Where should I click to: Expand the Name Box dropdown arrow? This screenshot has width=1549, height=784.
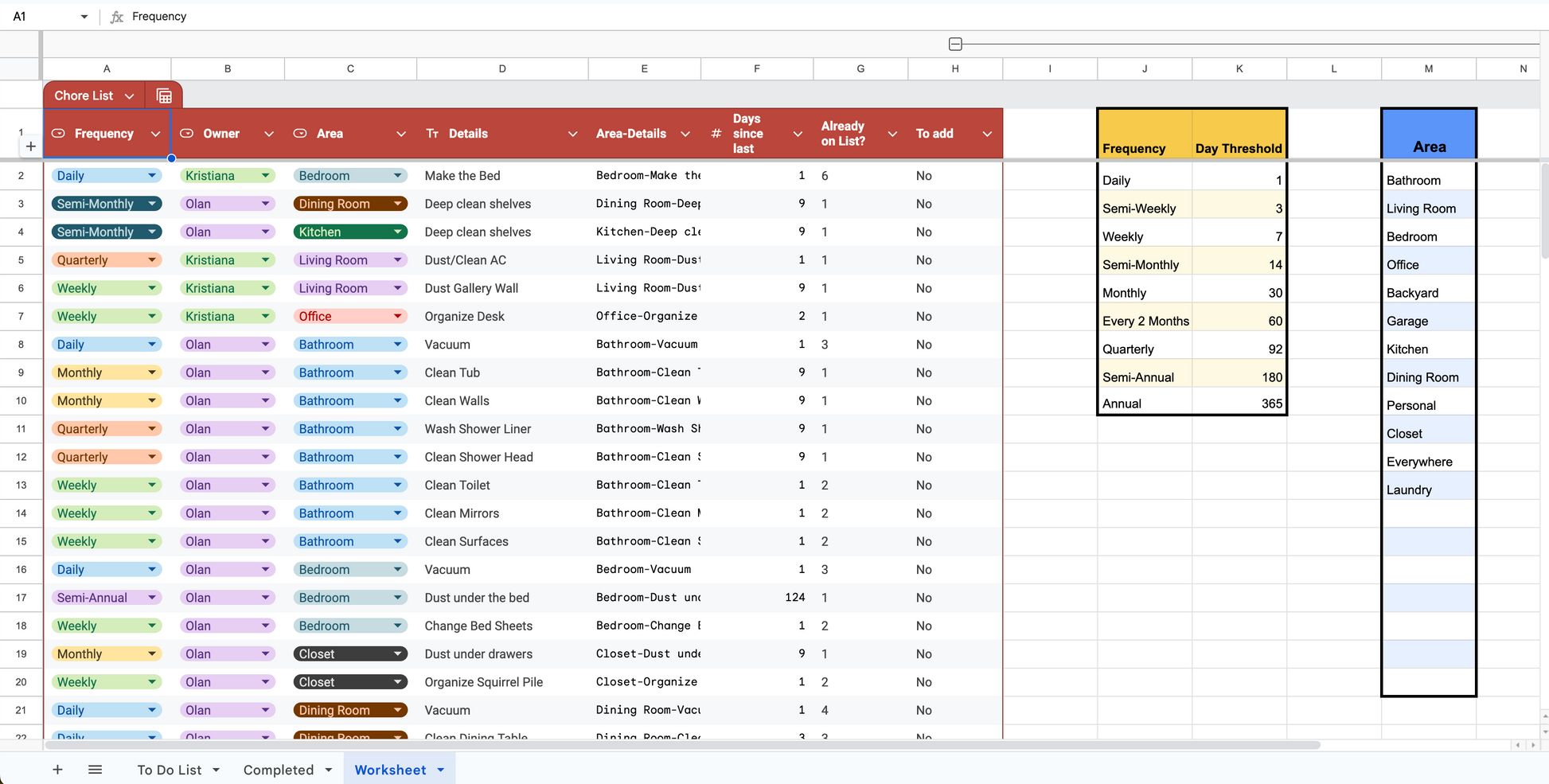coord(84,17)
